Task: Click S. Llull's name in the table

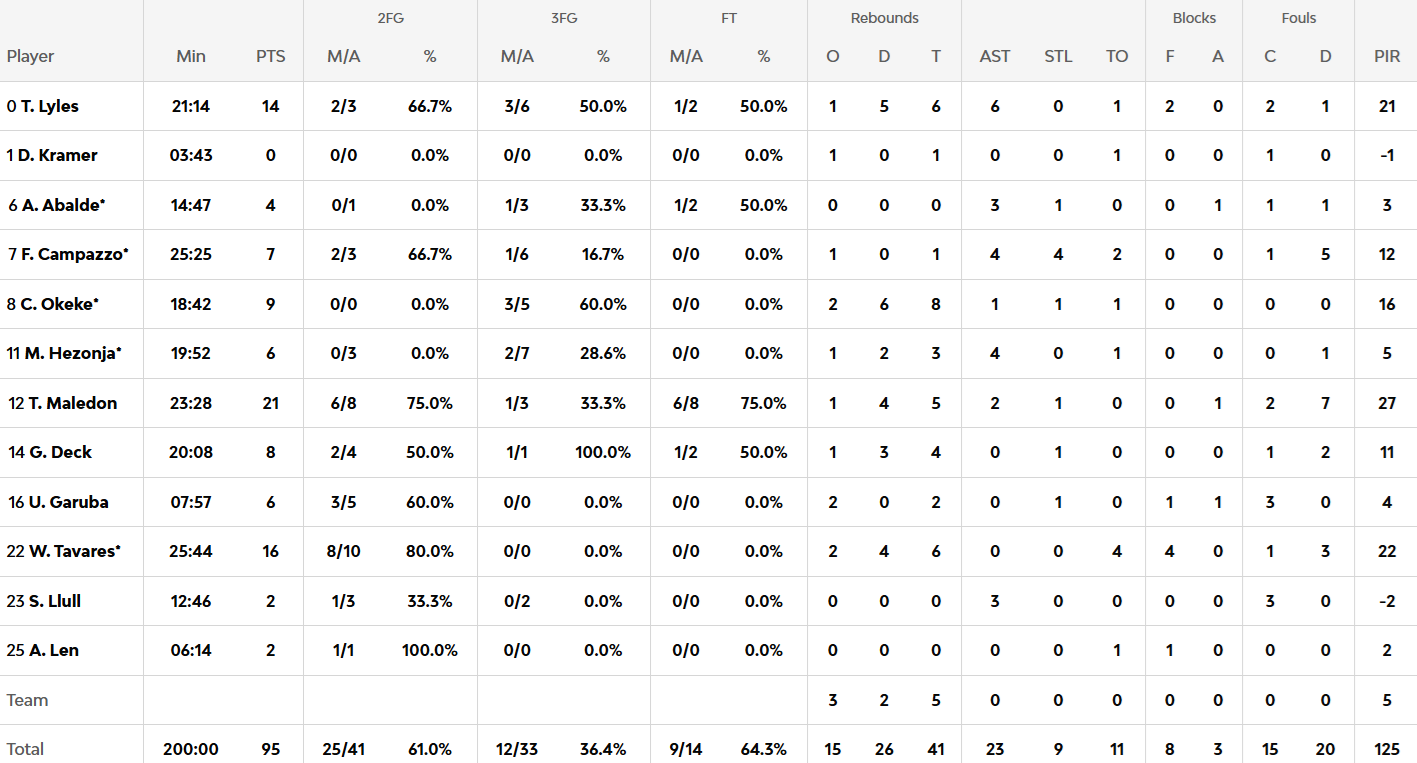Action: pos(54,601)
